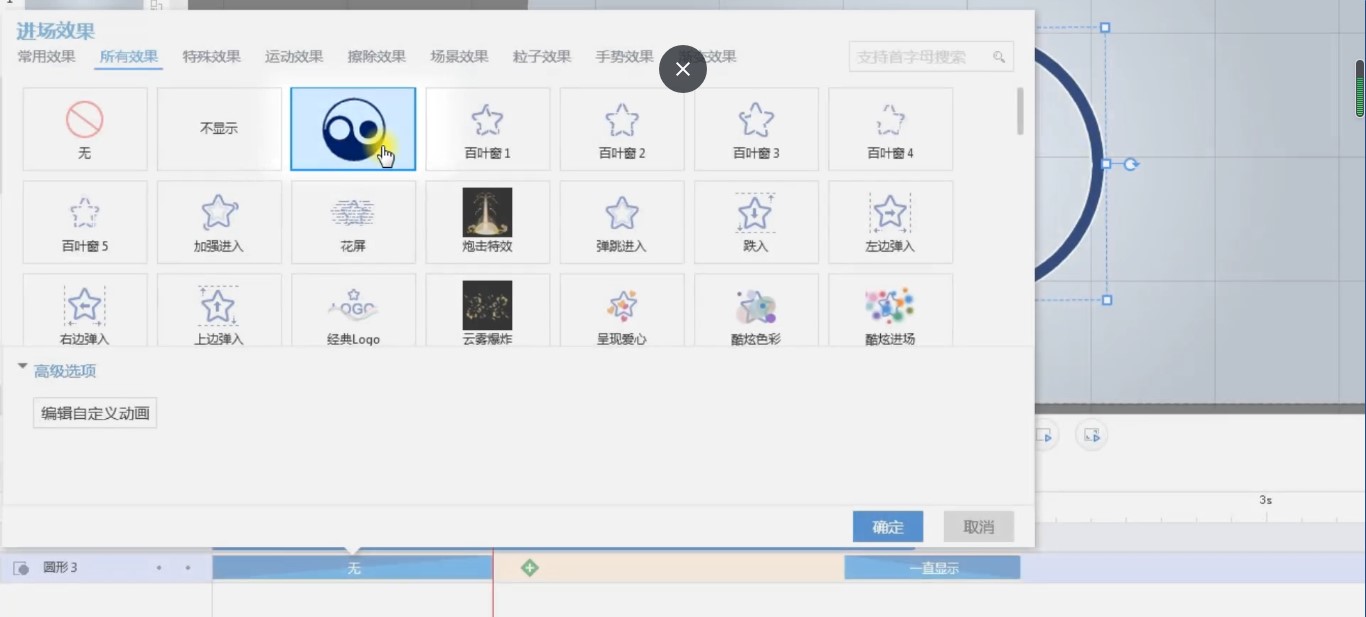Click the 编辑自定义动画 button

94,412
